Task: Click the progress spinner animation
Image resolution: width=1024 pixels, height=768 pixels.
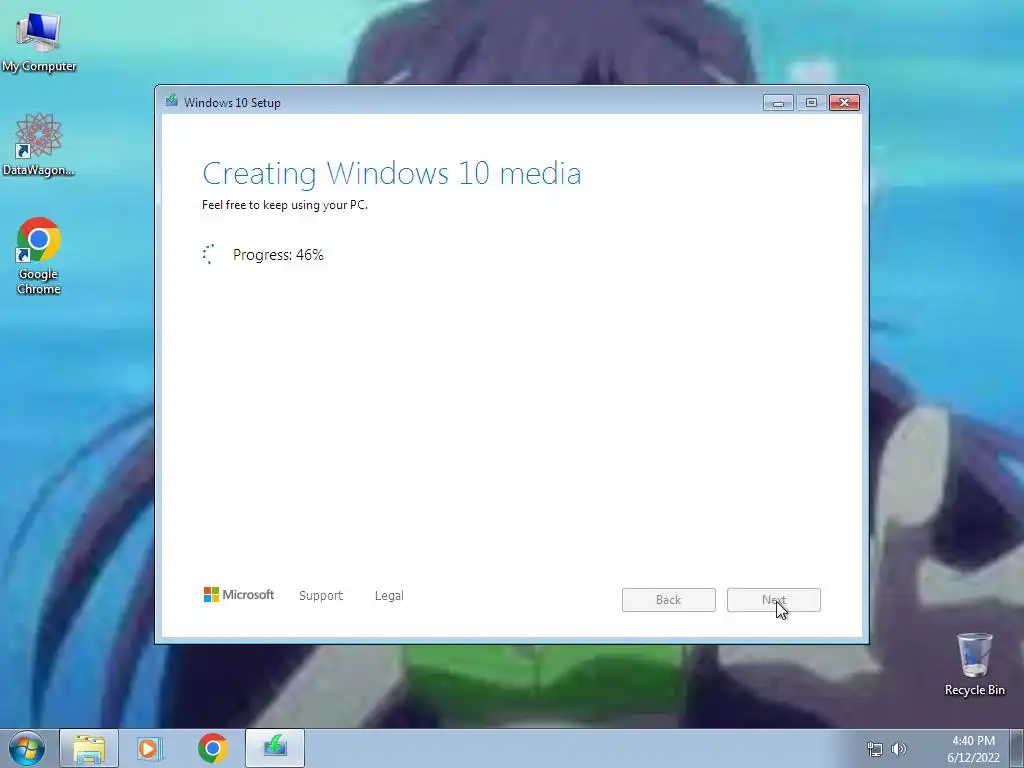Action: (x=208, y=254)
